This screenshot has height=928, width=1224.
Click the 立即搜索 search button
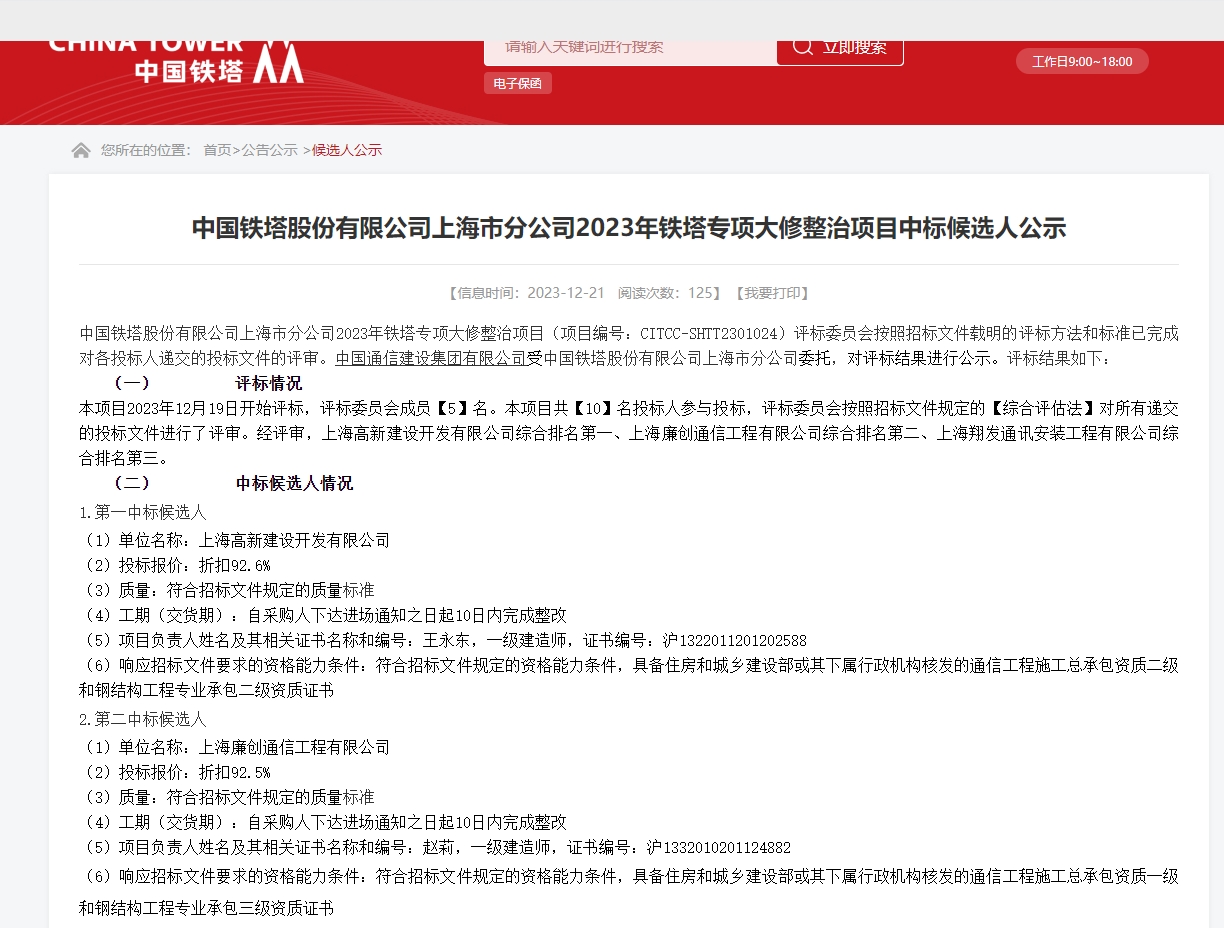coord(840,53)
